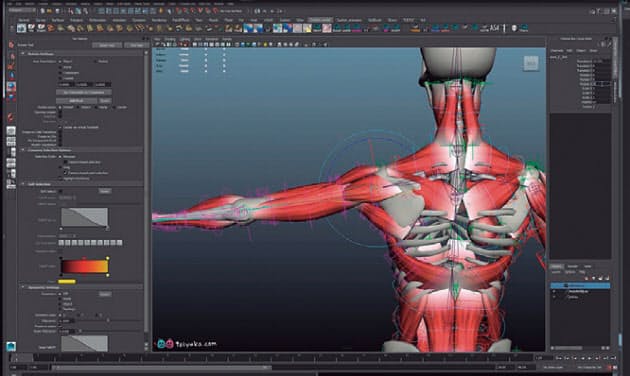Collapse the Move Settings section
This screenshot has width=630, height=376.
tap(23, 53)
